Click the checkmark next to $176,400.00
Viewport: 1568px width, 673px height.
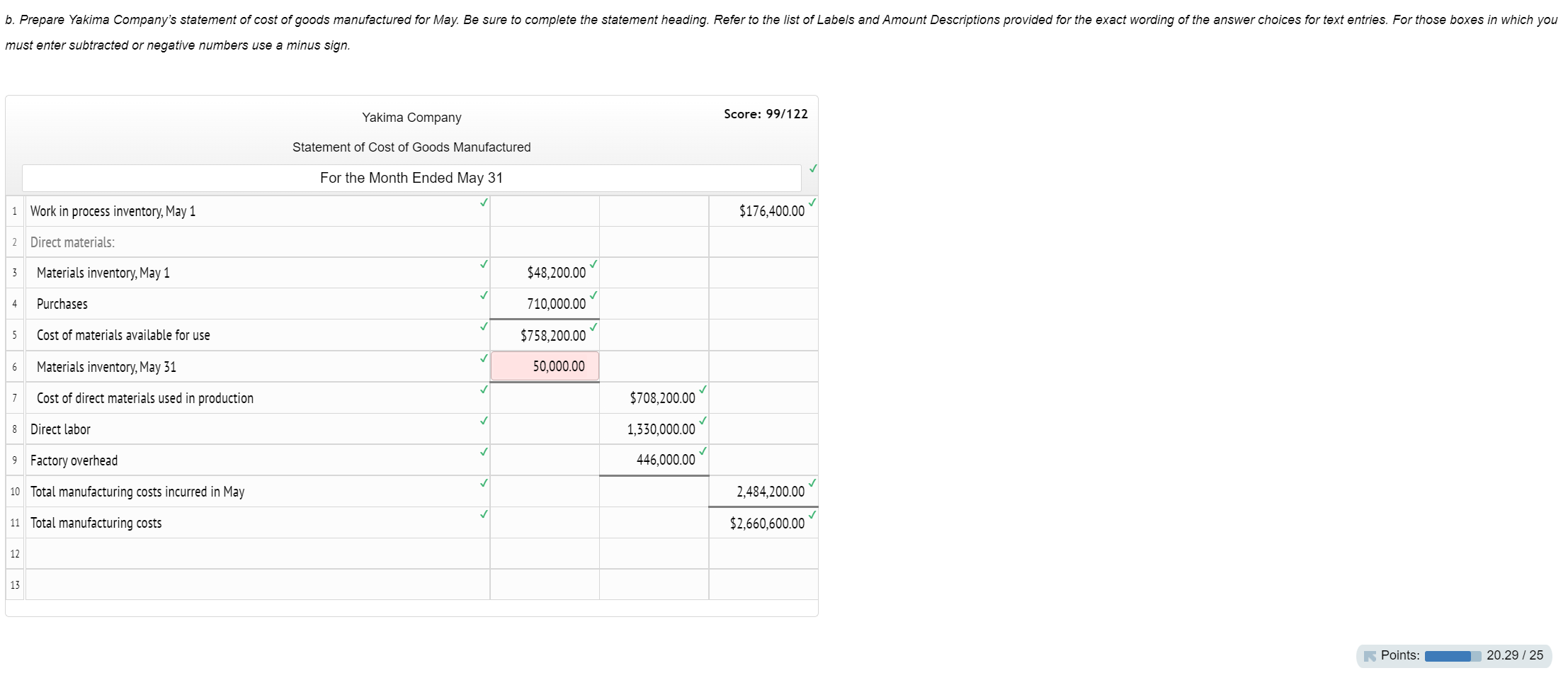[x=812, y=201]
